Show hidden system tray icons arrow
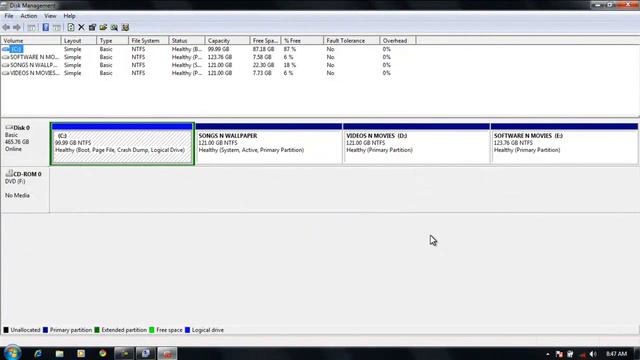This screenshot has height=360, width=640. [x=548, y=354]
